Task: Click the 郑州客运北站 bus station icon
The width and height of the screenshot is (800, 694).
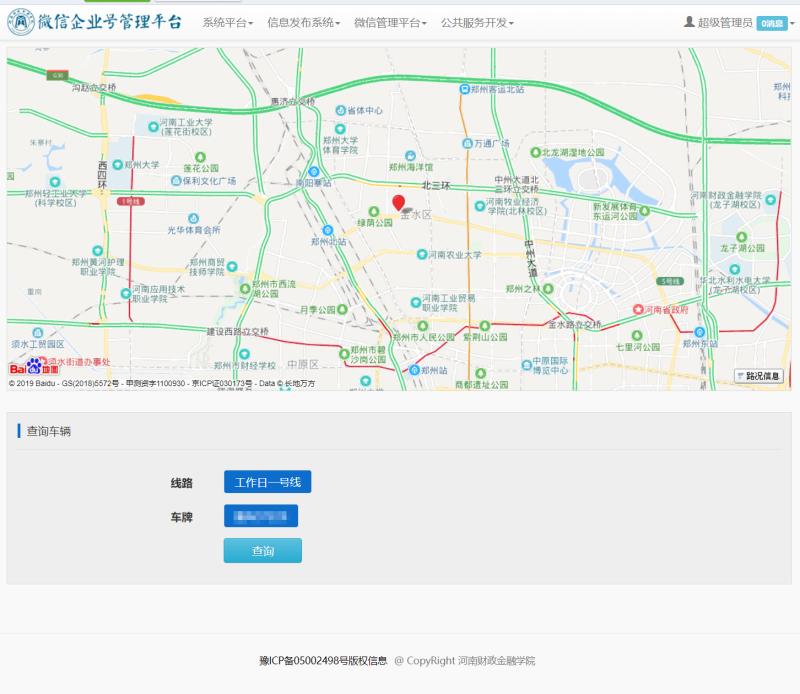Action: click(464, 89)
